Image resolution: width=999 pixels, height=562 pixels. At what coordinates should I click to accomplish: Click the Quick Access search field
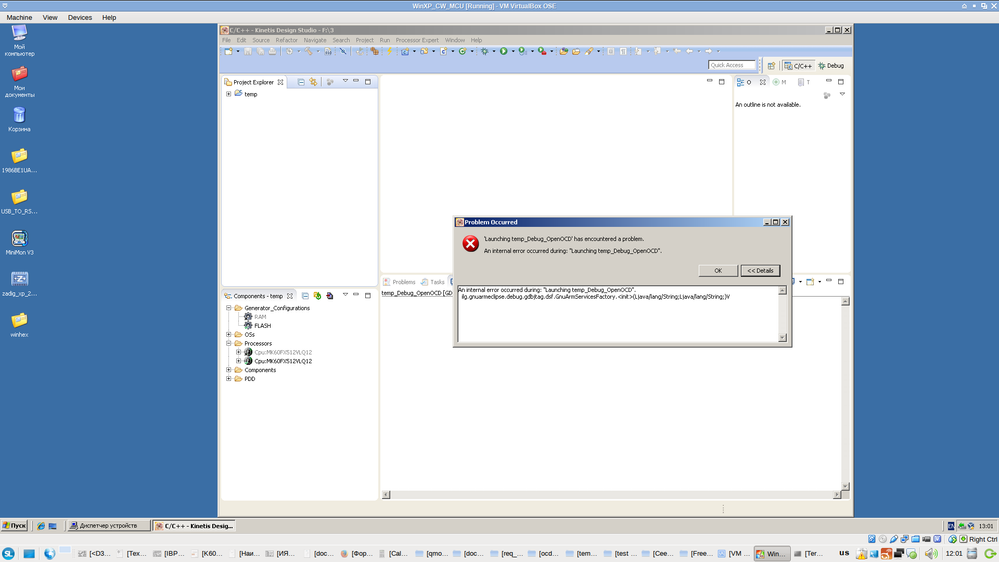(731, 65)
